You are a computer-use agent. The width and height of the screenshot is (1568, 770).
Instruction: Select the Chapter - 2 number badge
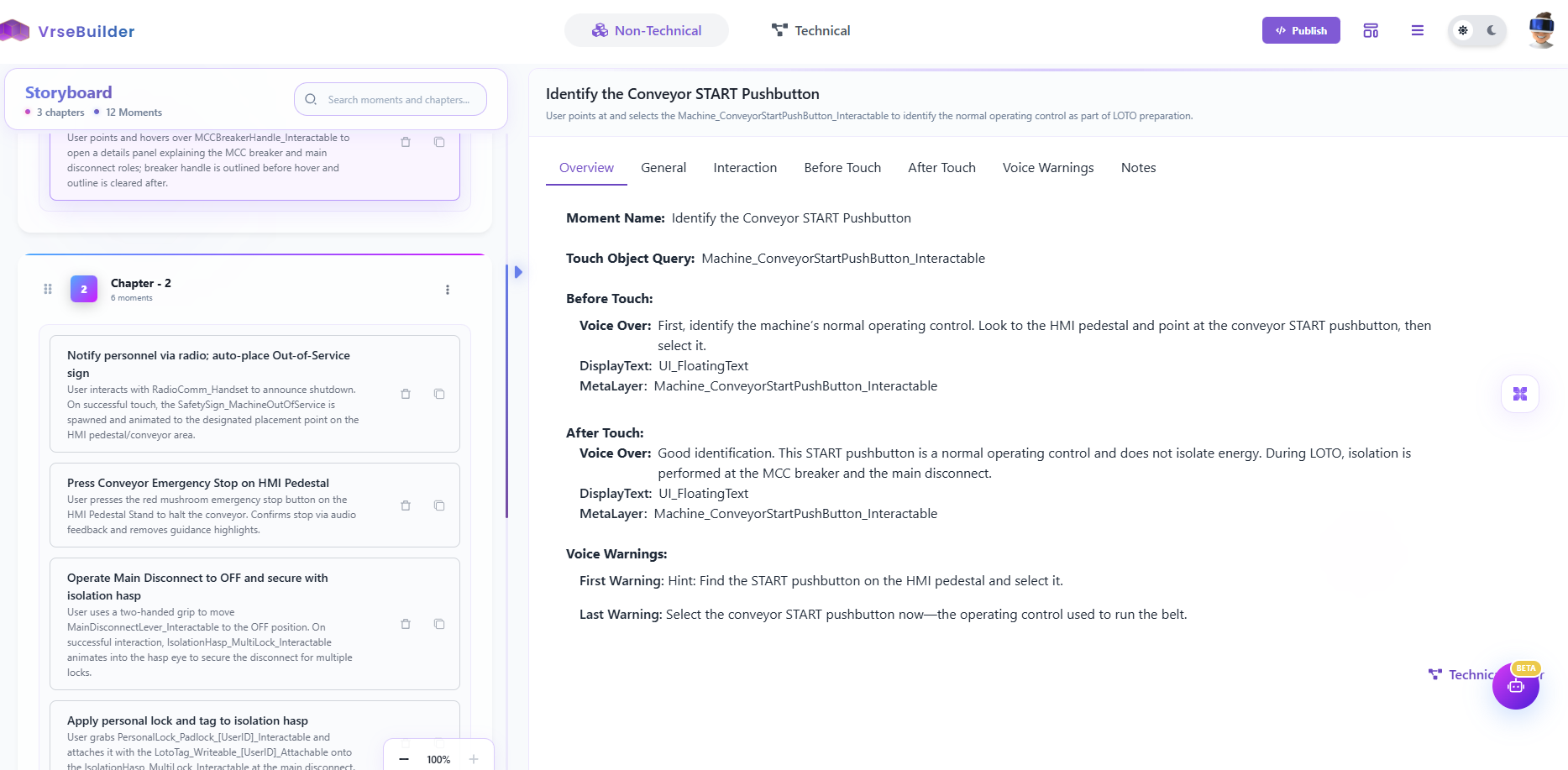click(84, 289)
